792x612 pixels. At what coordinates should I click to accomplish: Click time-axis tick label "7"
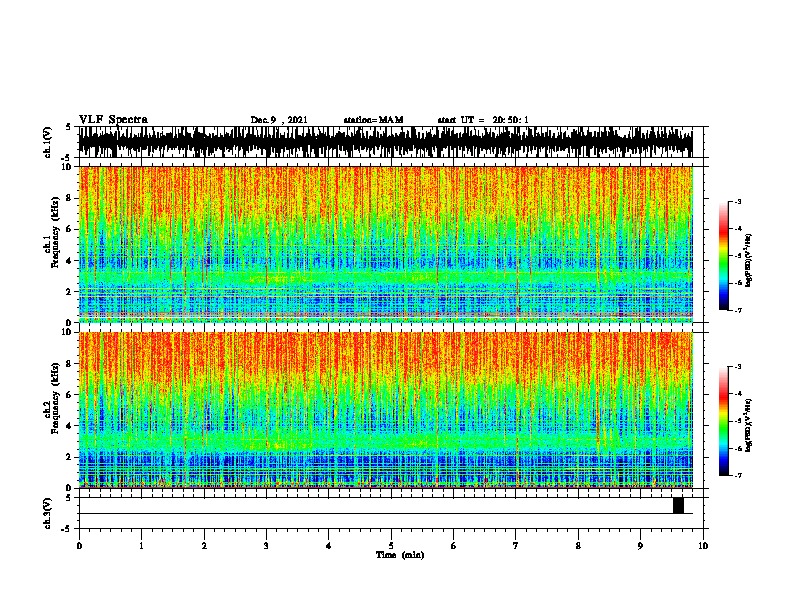[516, 546]
